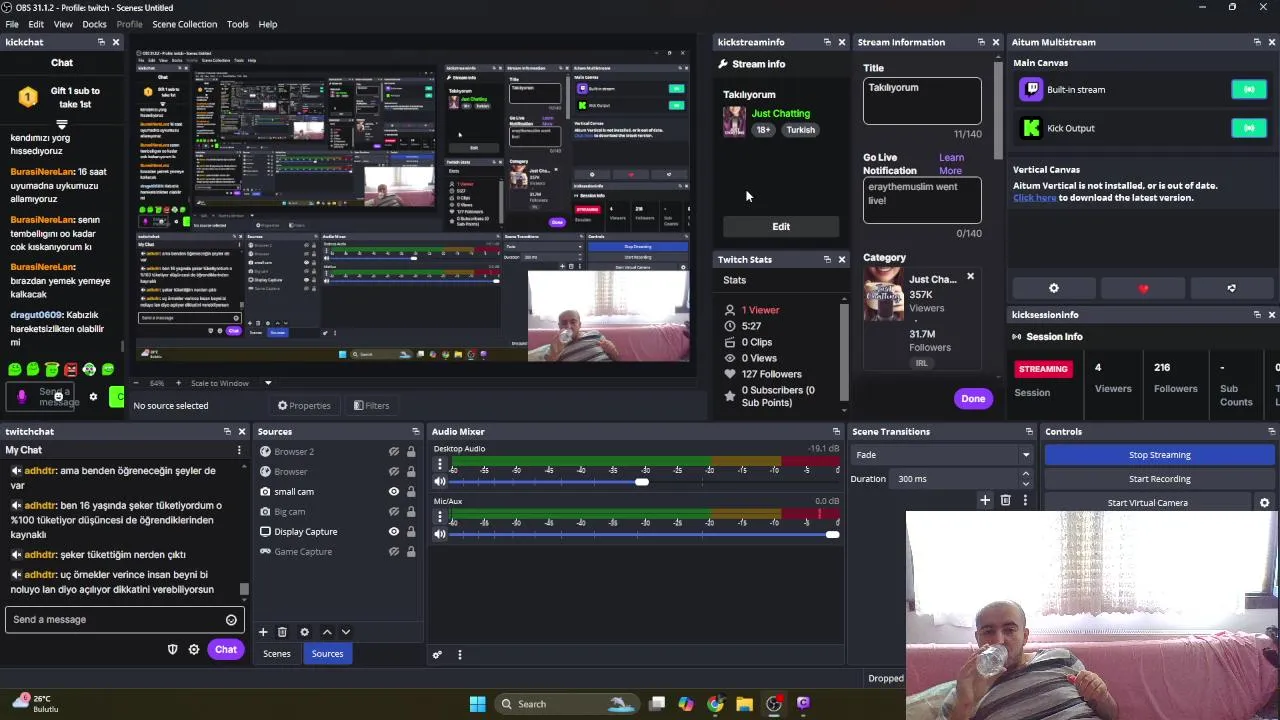Open Desktop Audio options three-dot menu

point(440,465)
